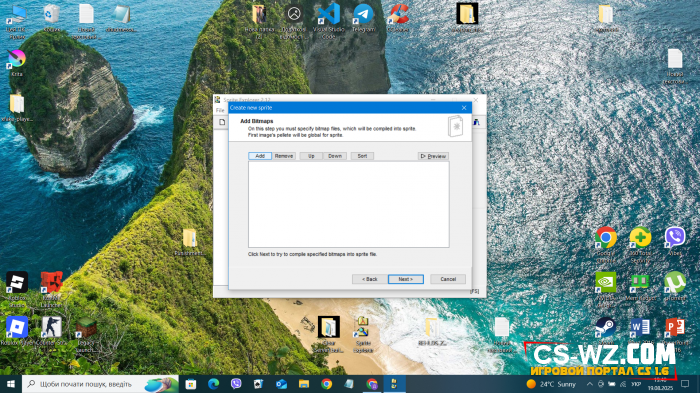Open the notification center icon
Image resolution: width=700 pixels, height=393 pixels.
click(685, 384)
